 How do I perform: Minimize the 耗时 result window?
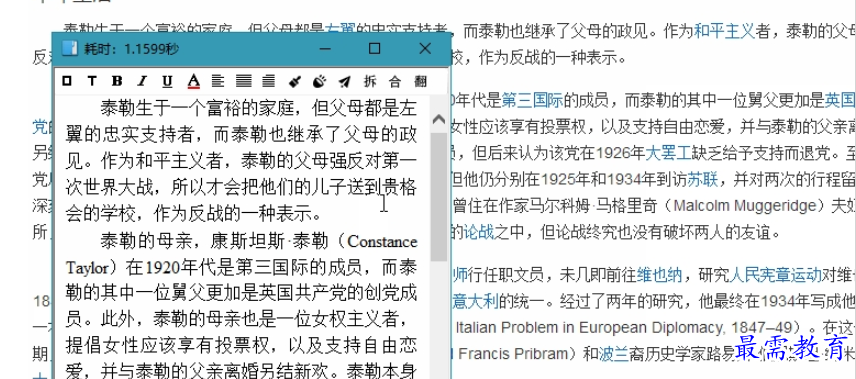coord(325,49)
